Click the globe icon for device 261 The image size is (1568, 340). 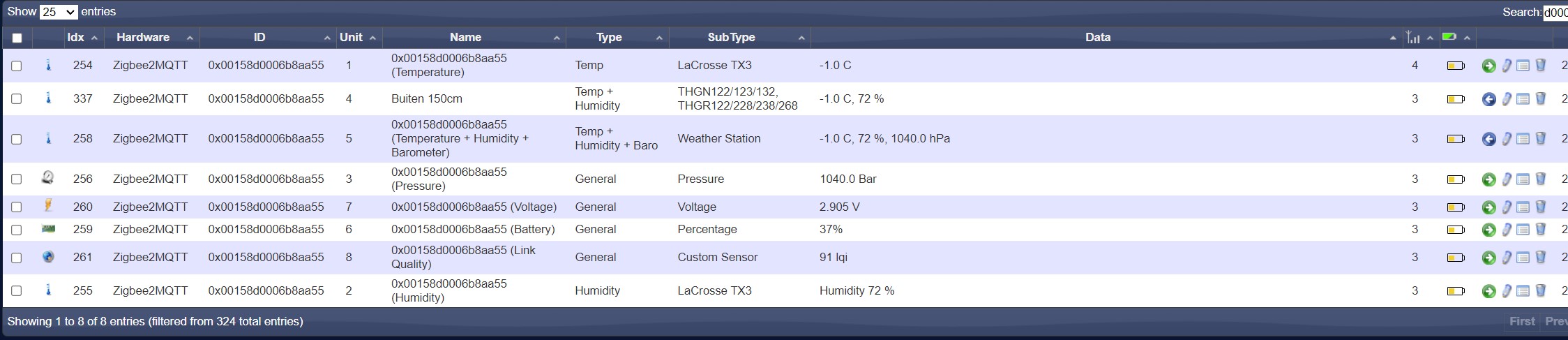(48, 257)
